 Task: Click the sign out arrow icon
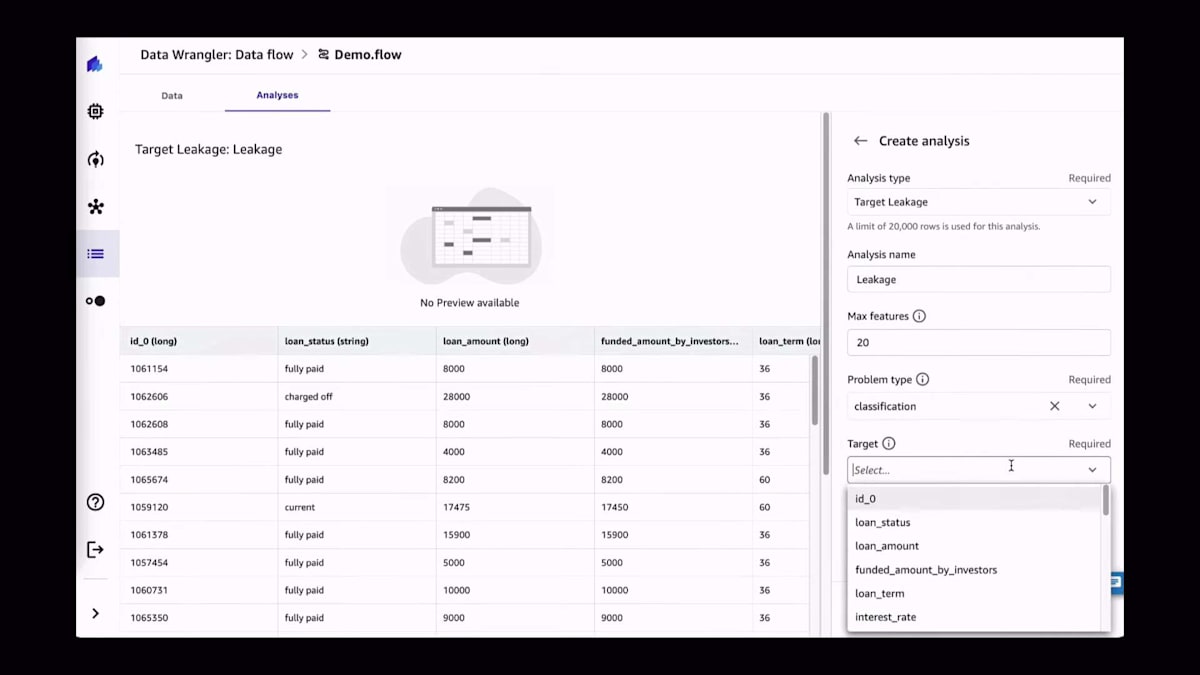(95, 549)
